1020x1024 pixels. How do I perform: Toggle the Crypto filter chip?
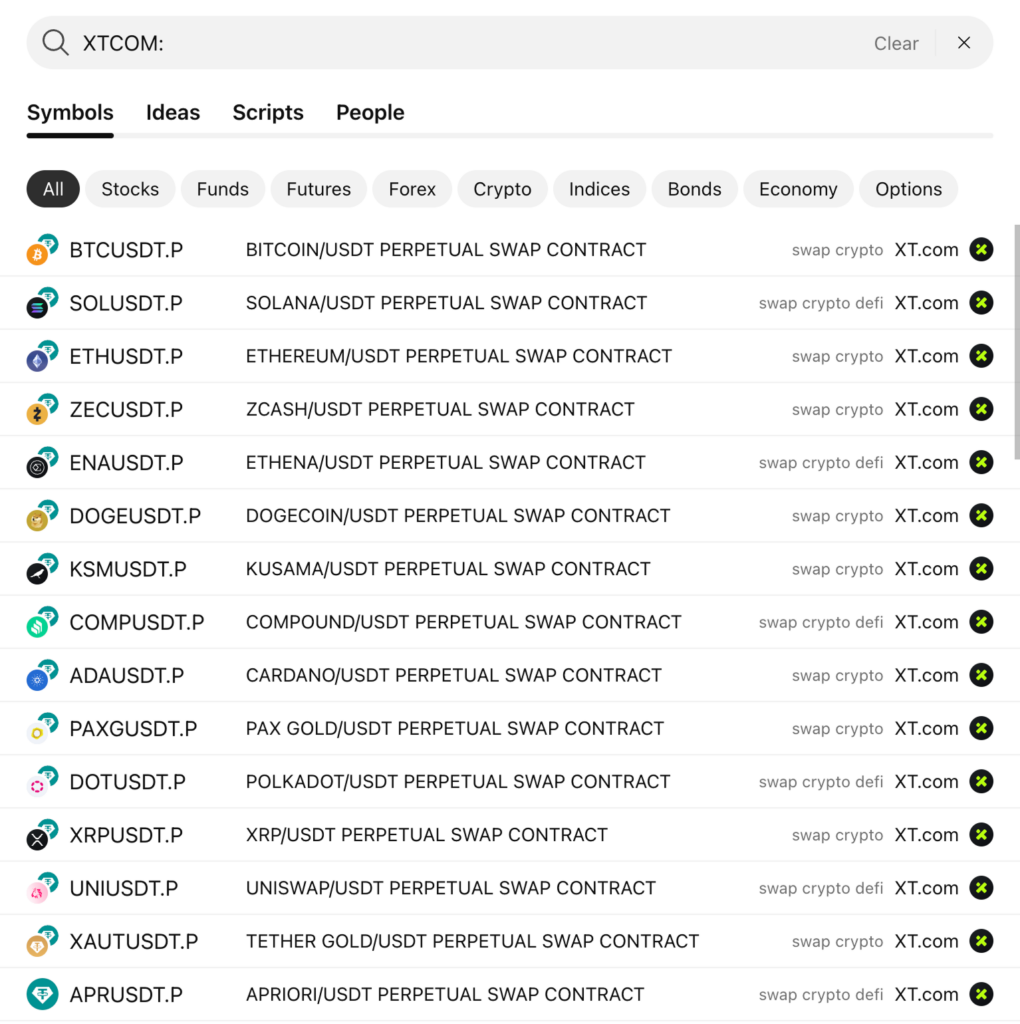click(502, 188)
